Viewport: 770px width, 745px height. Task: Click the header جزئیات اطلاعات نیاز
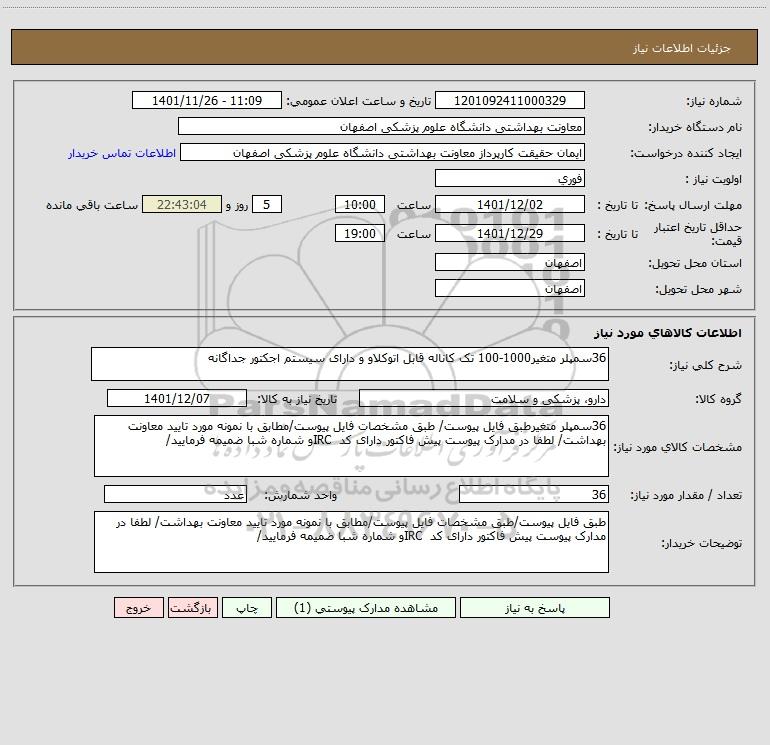tap(682, 48)
